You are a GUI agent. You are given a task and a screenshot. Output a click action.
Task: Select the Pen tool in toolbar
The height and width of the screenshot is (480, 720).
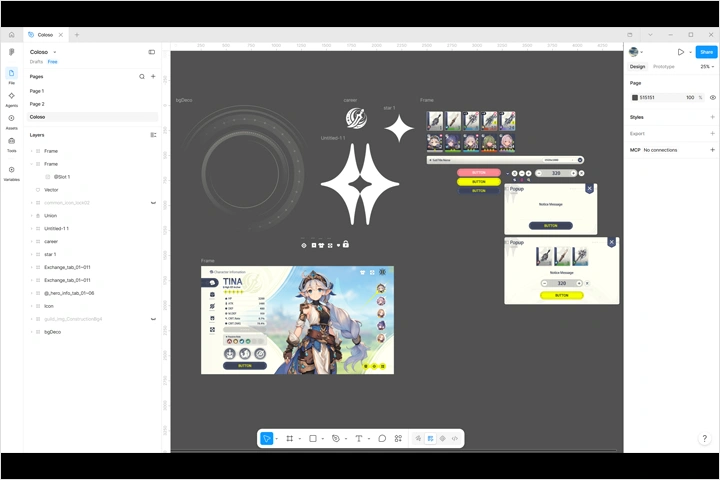pos(336,439)
